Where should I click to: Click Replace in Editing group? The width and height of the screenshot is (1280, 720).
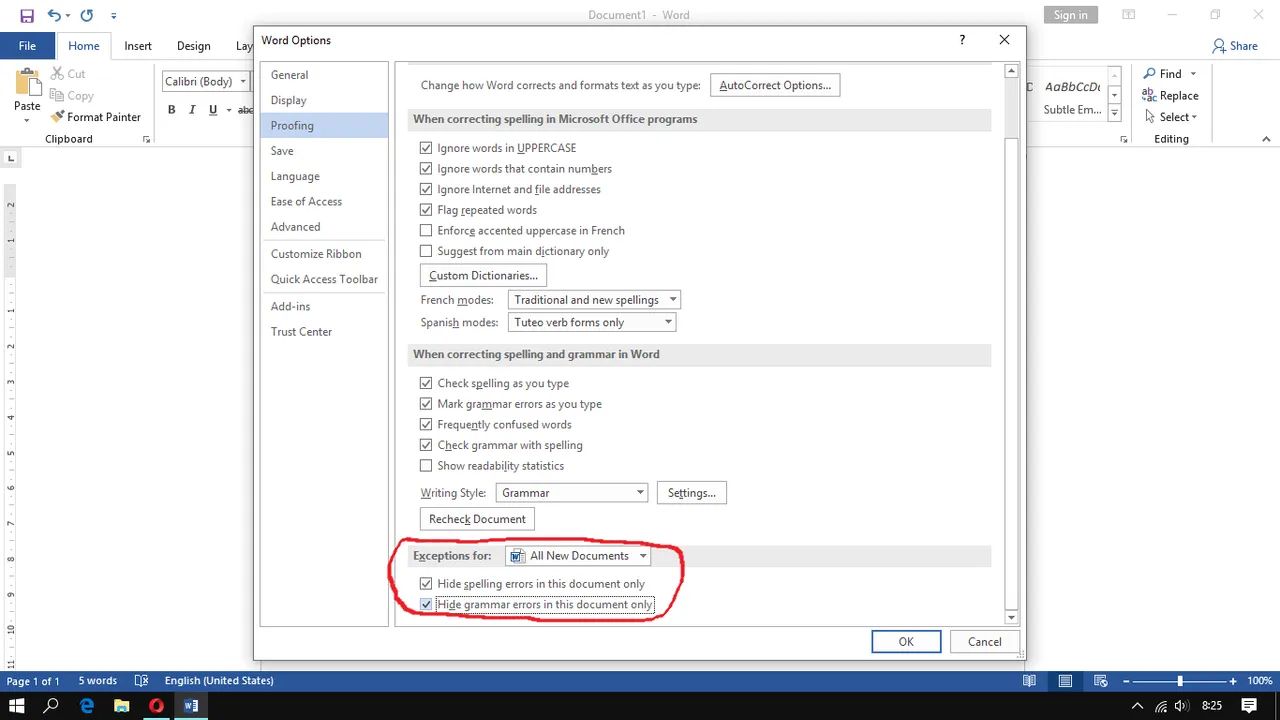1170,95
